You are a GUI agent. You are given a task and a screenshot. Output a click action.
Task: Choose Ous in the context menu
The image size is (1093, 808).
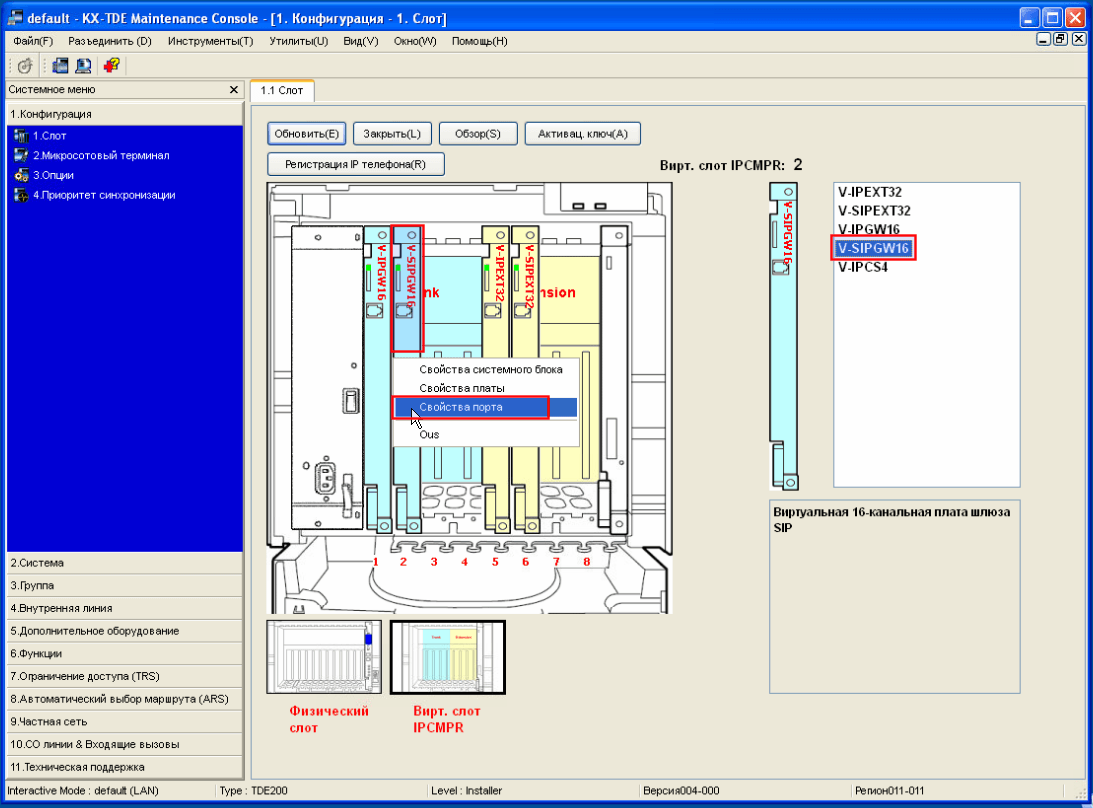pyautogui.click(x=486, y=434)
